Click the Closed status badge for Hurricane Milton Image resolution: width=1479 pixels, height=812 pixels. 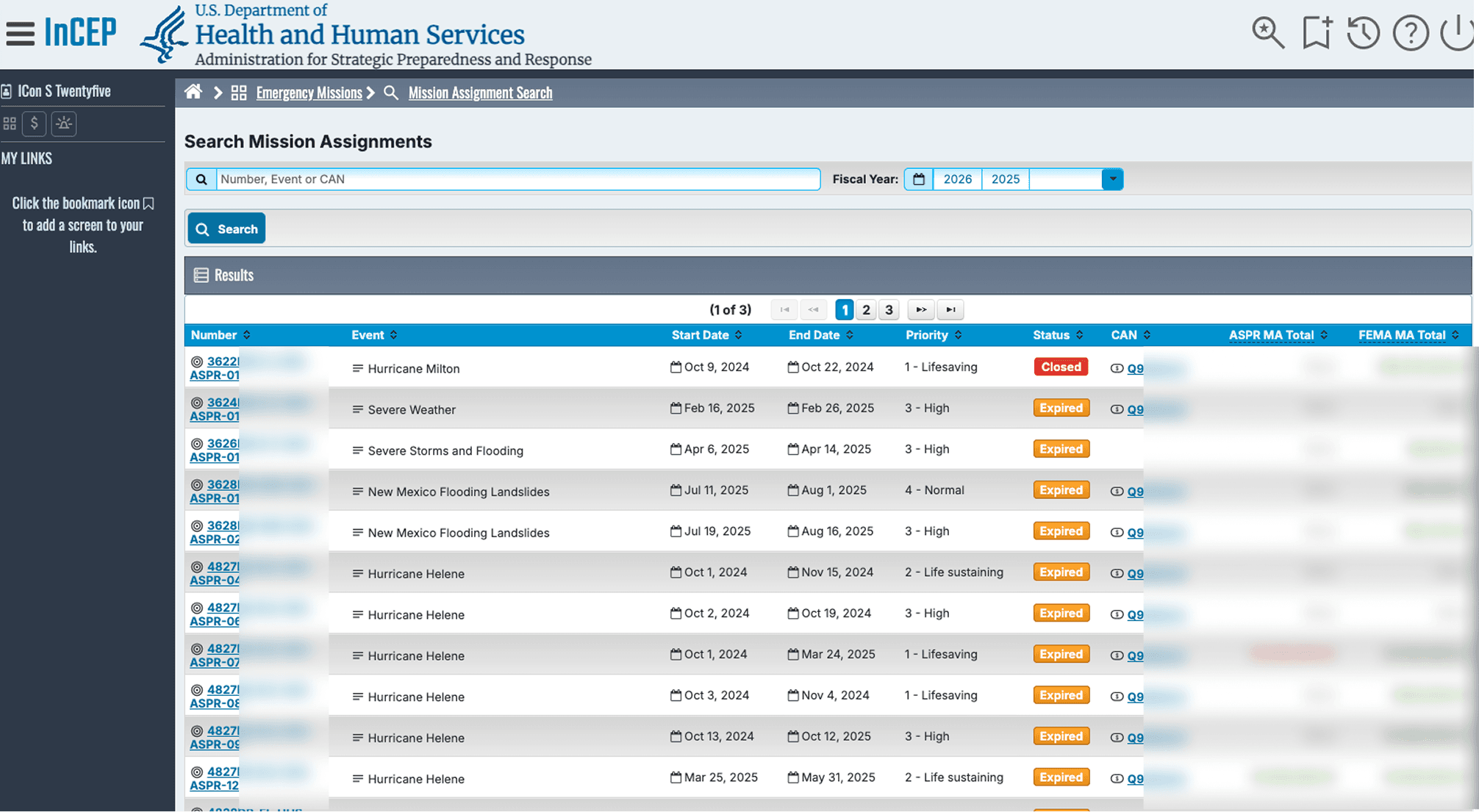[x=1061, y=367]
